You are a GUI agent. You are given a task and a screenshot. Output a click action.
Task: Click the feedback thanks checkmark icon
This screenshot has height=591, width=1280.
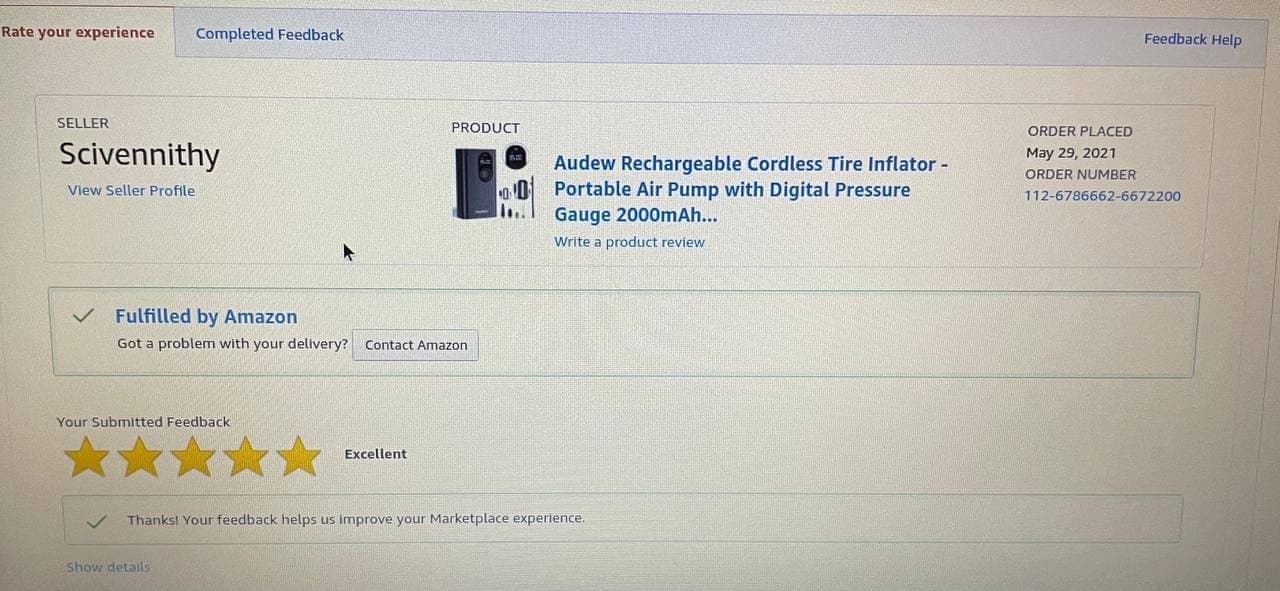click(x=97, y=521)
